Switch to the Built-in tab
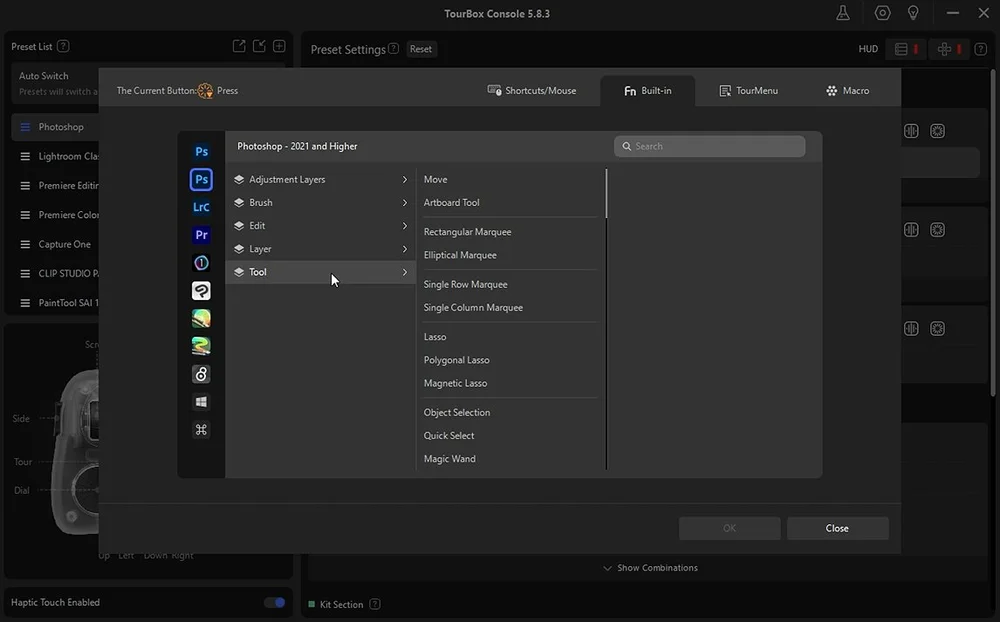The image size is (1000, 622). tap(647, 91)
